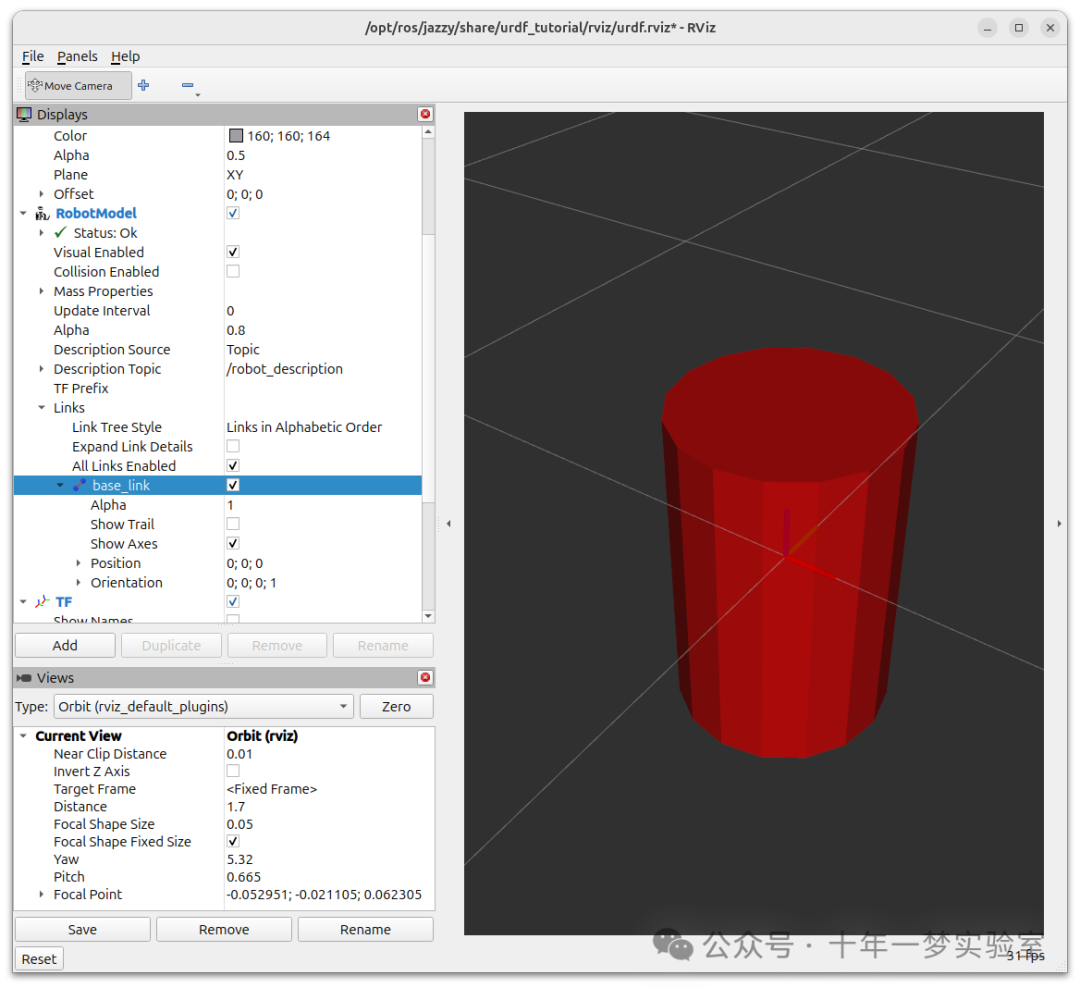Click the right side panel arrow
The image size is (1080, 988).
click(1059, 524)
